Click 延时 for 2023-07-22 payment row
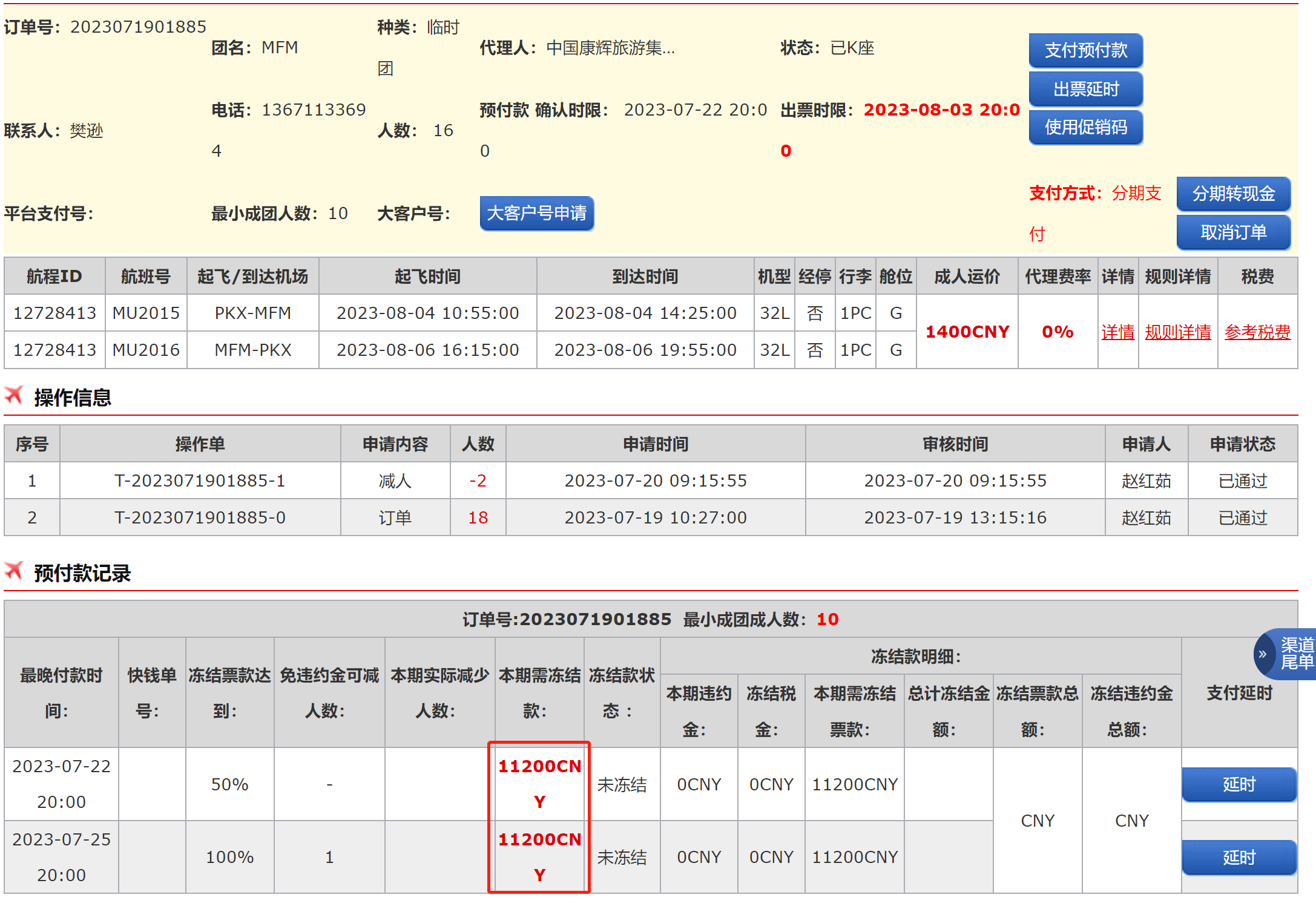 (x=1239, y=784)
